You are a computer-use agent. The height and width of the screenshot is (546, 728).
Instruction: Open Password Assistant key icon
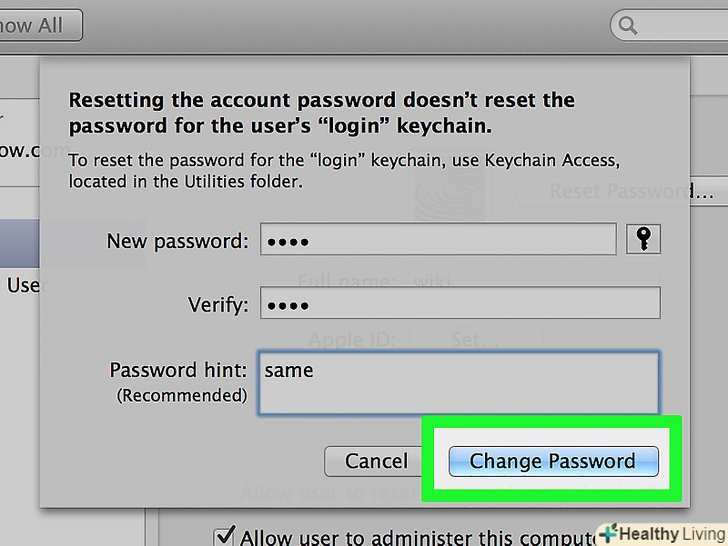coord(643,239)
